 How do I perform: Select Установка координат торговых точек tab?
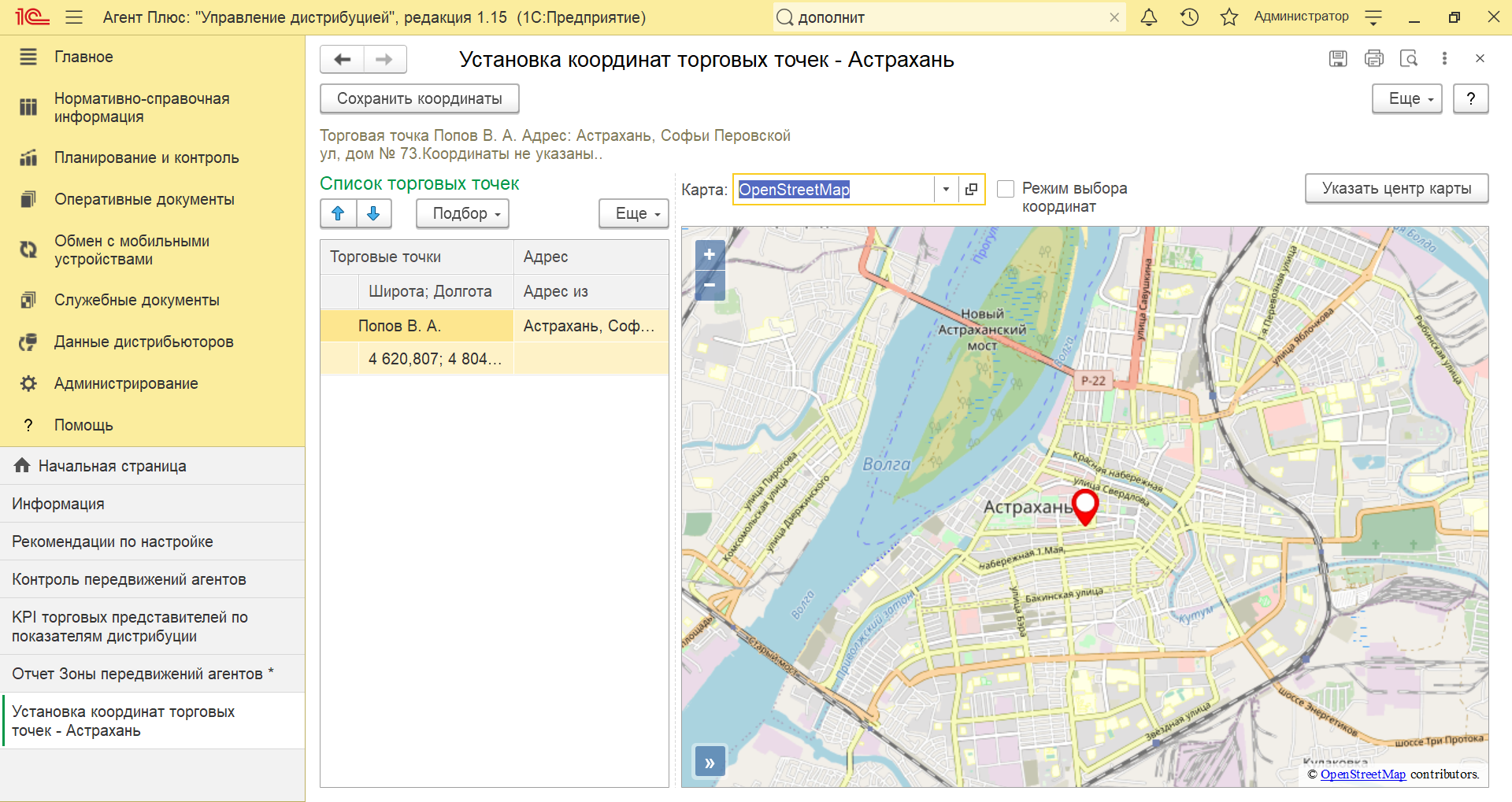152,721
